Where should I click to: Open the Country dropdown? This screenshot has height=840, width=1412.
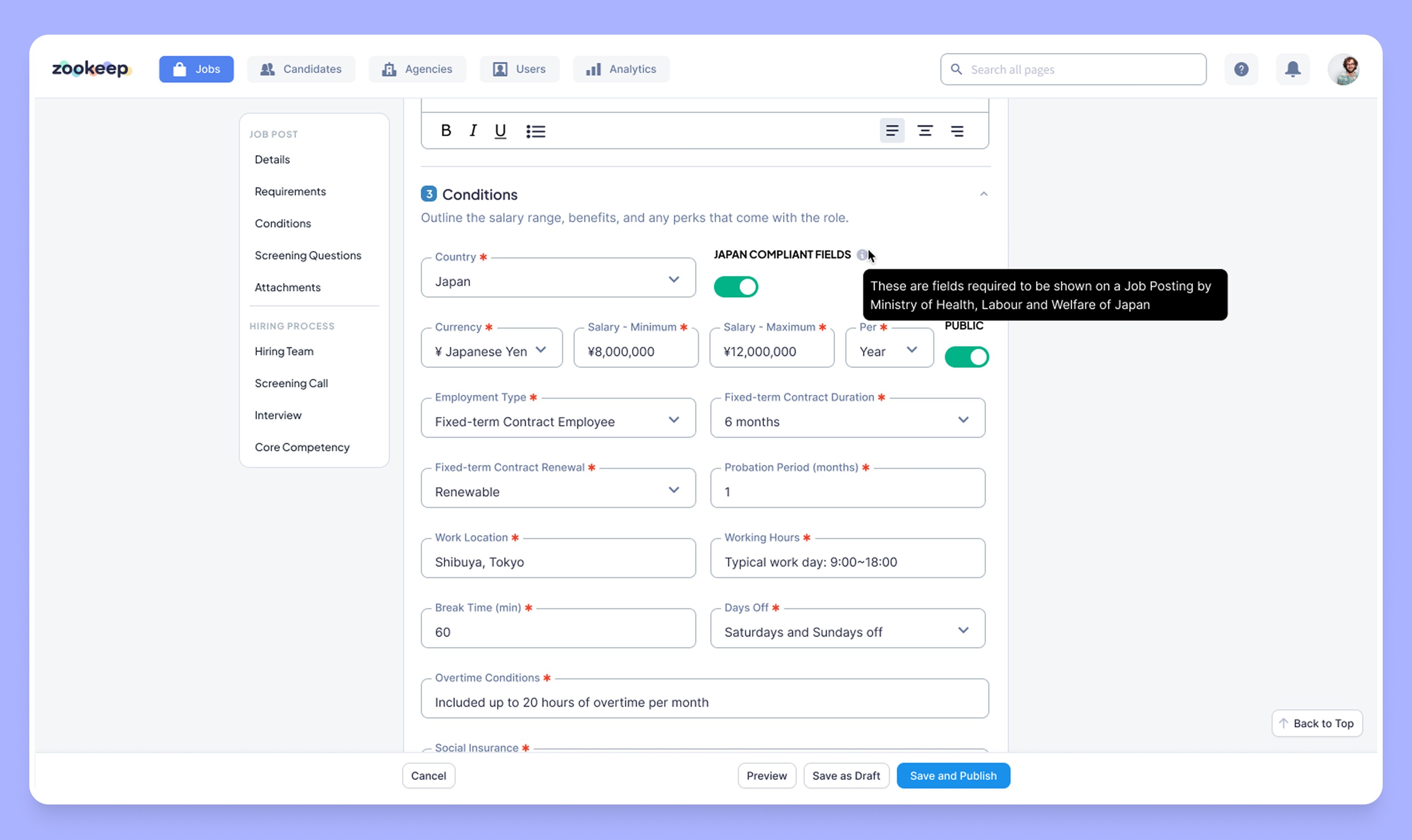tap(558, 278)
